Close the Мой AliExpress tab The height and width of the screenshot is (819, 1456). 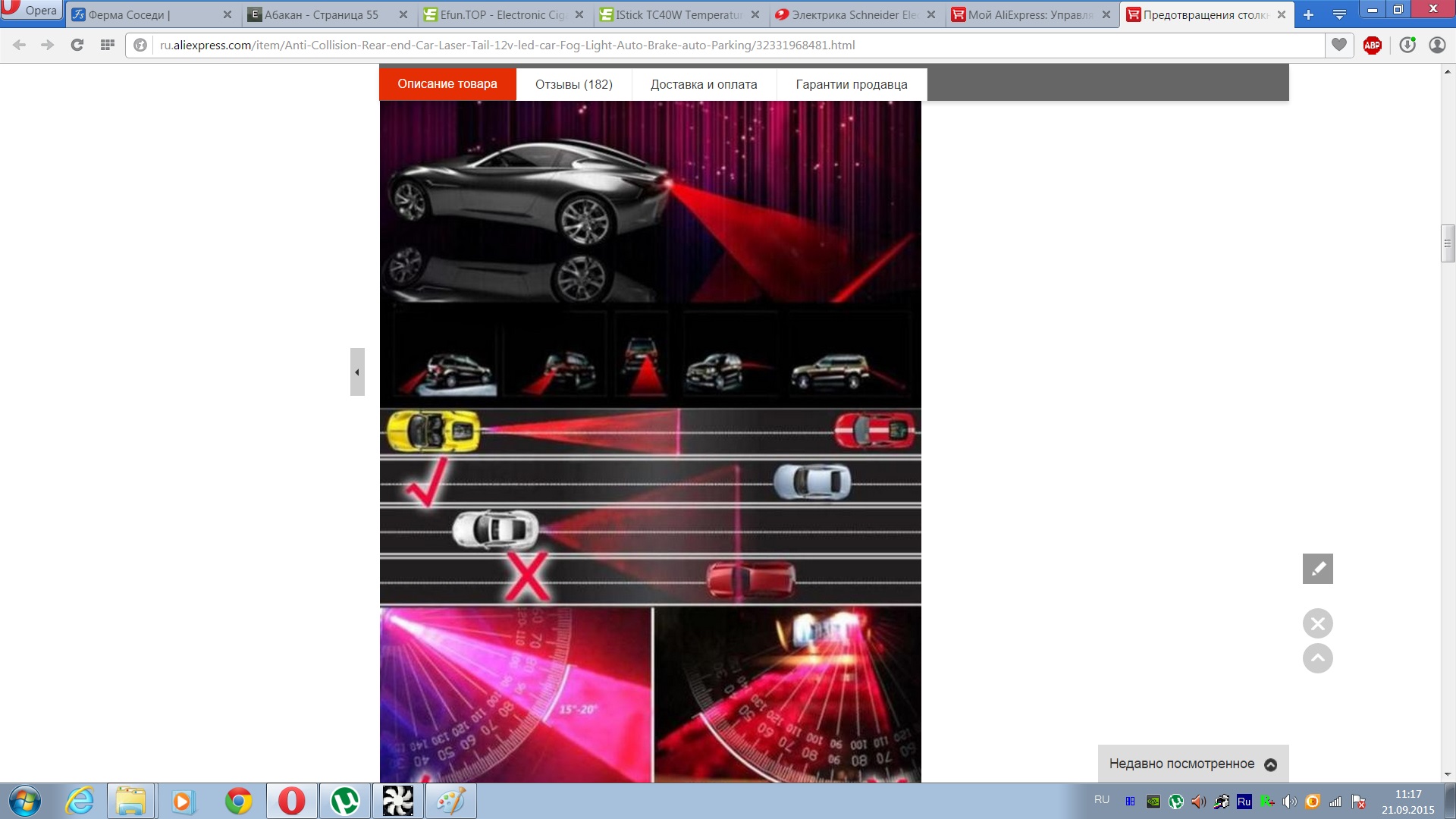pos(1106,14)
